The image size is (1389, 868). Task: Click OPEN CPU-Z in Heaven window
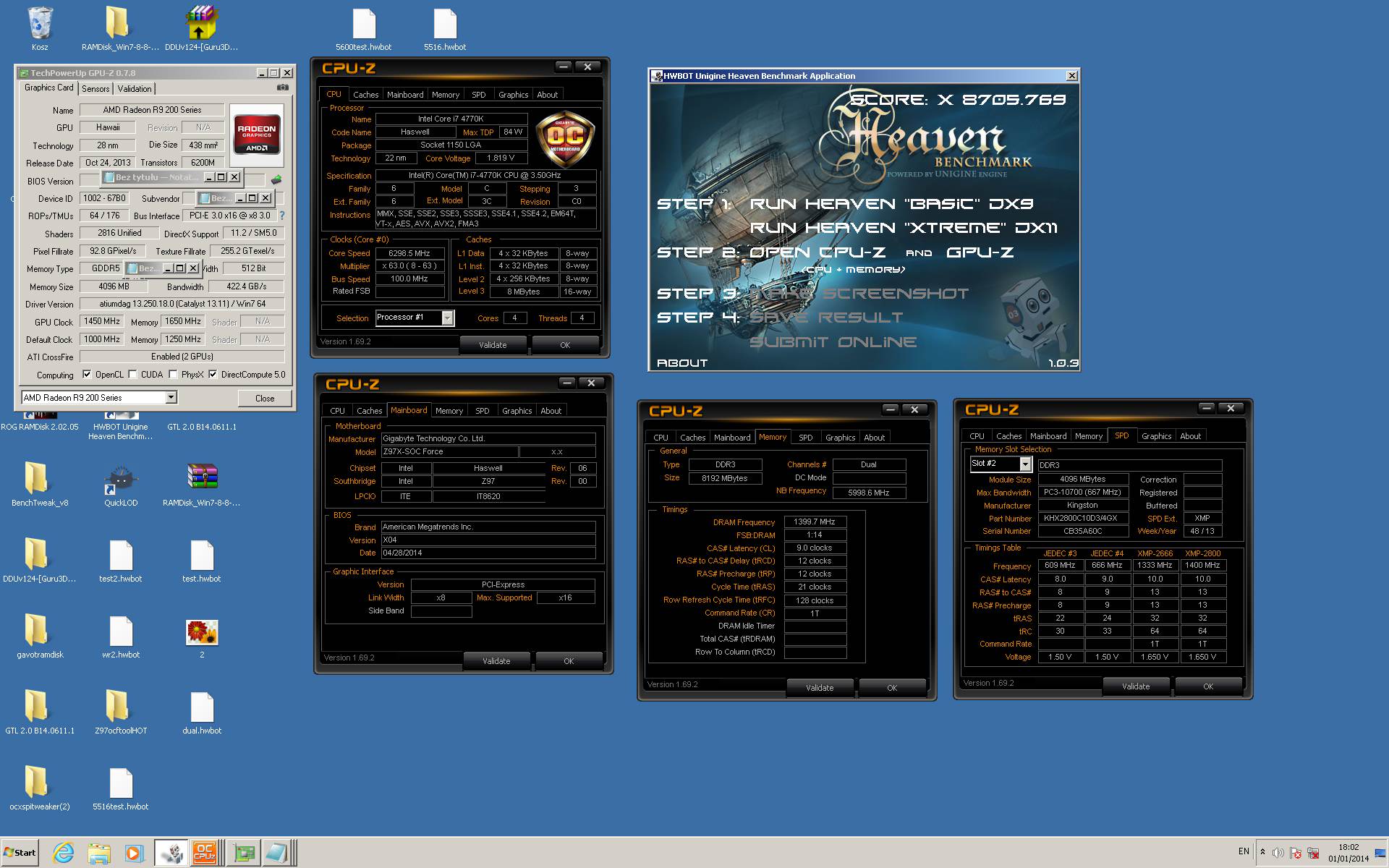817,252
